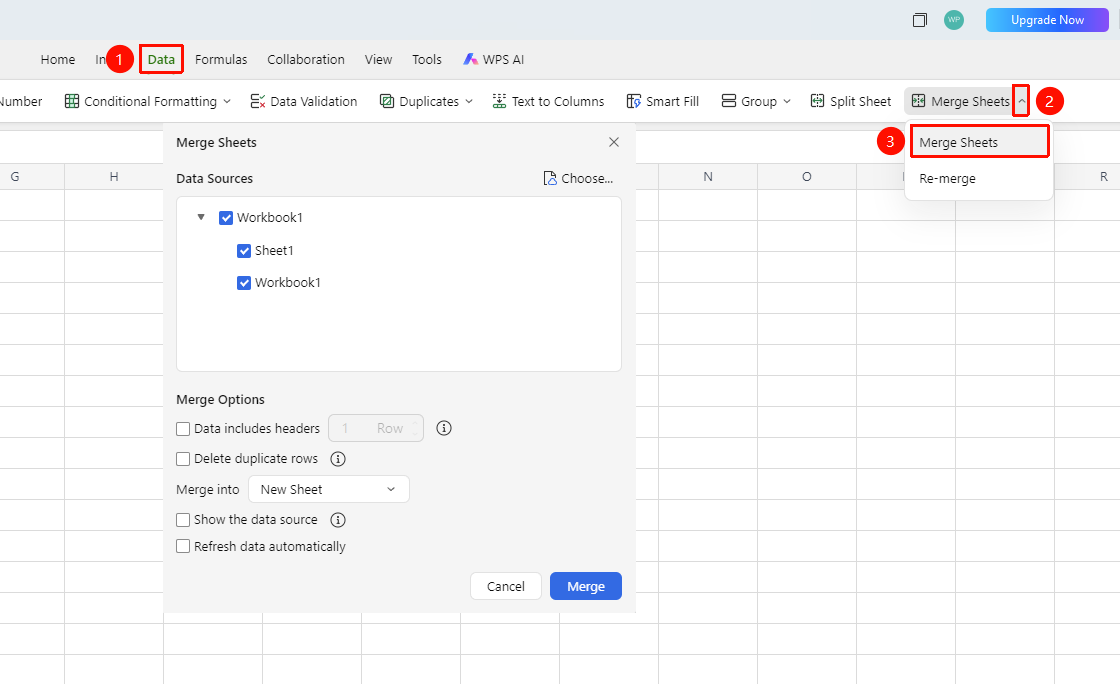
Task: Open the Data Validation tool
Action: tap(304, 101)
